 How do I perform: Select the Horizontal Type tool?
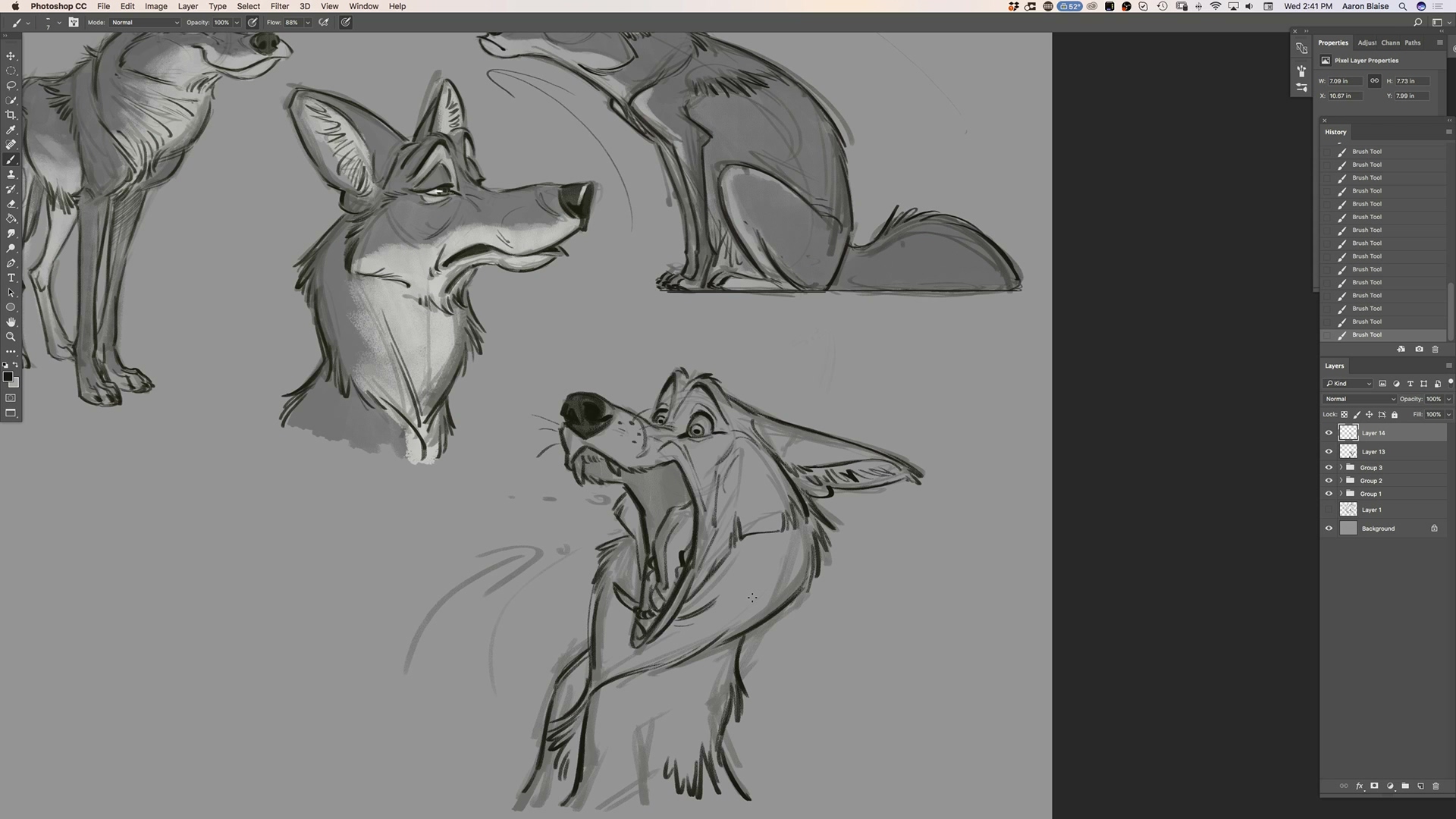[11, 278]
